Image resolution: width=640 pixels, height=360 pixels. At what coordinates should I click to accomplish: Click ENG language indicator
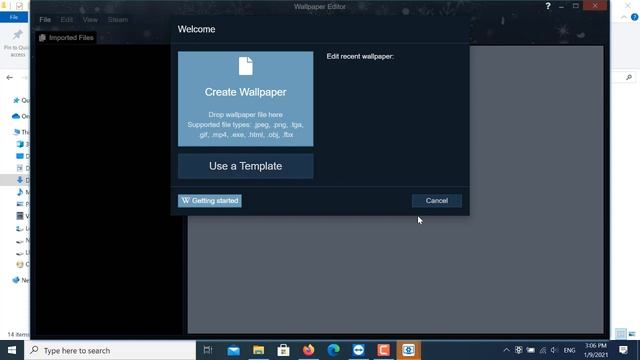[x=569, y=350]
